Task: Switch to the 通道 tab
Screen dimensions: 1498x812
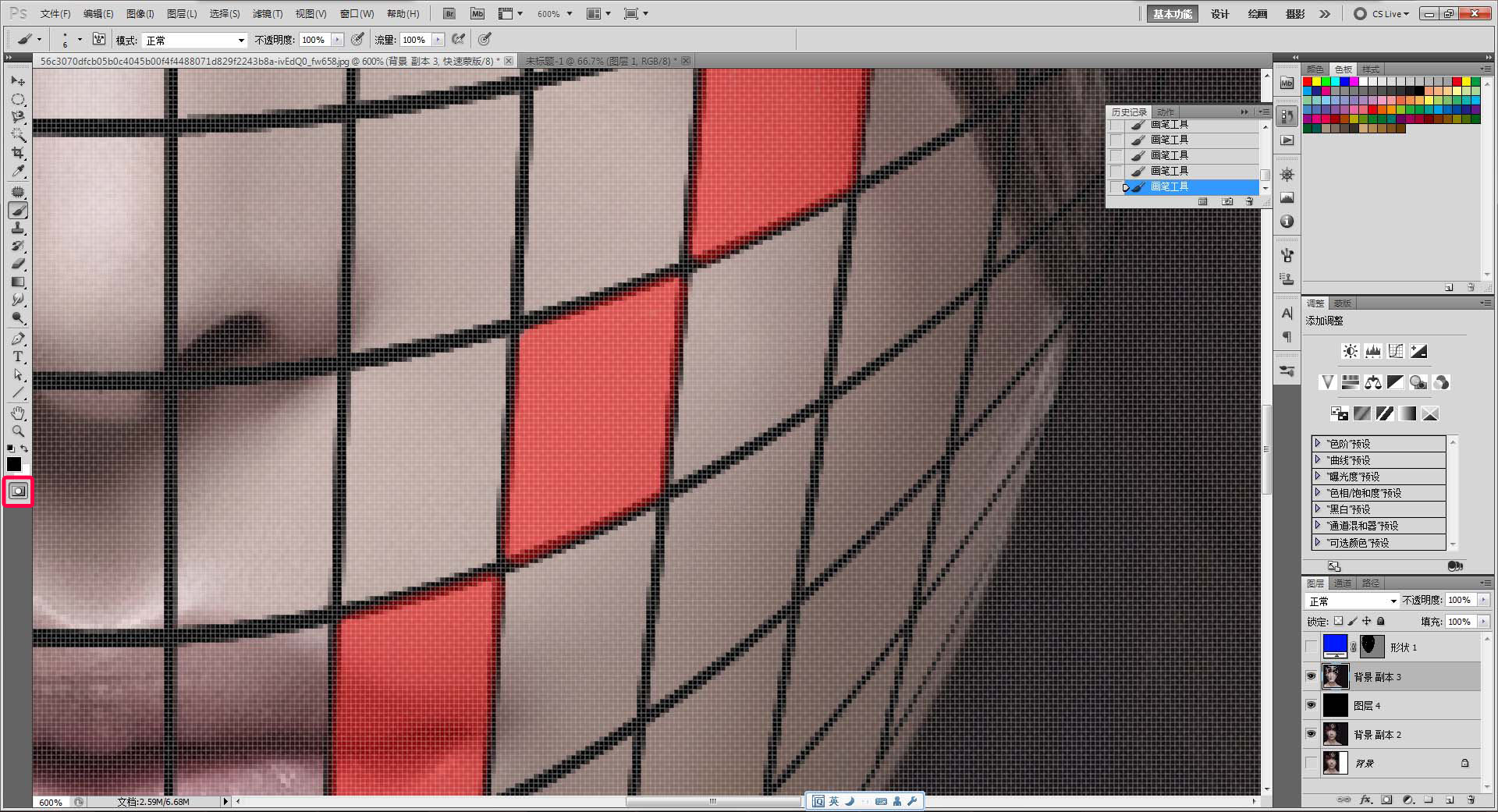Action: [x=1343, y=583]
